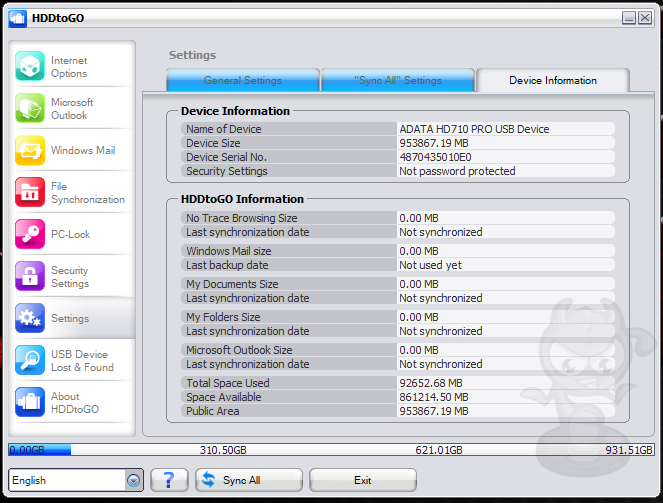Click the Sync All arrows icon
The height and width of the screenshot is (503, 663).
[208, 480]
